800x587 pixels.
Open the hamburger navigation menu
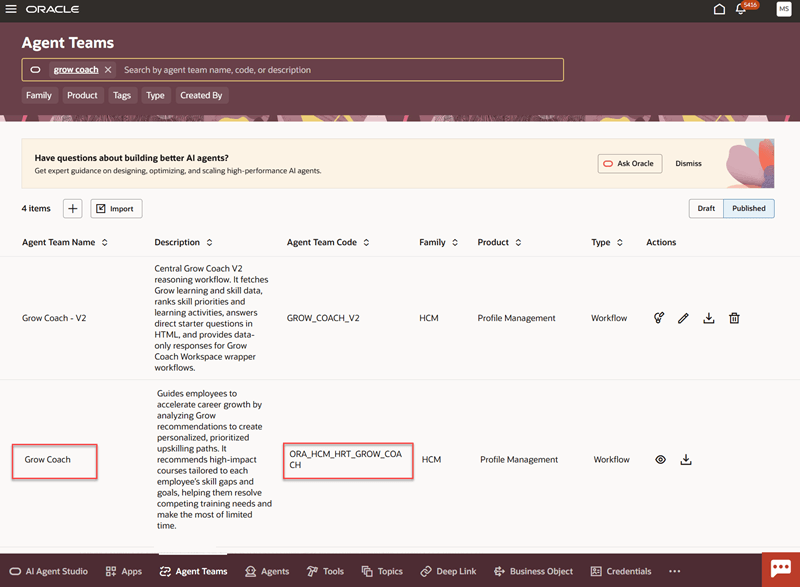tap(11, 9)
